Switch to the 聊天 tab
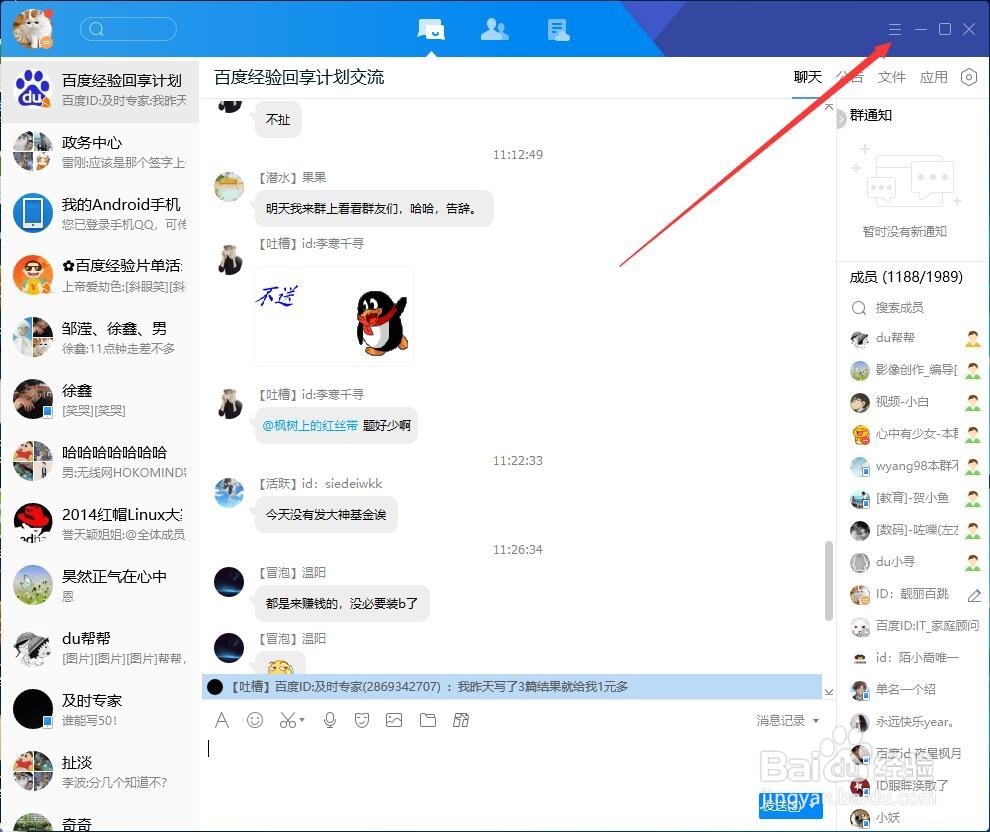Viewport: 990px width, 832px height. click(808, 77)
